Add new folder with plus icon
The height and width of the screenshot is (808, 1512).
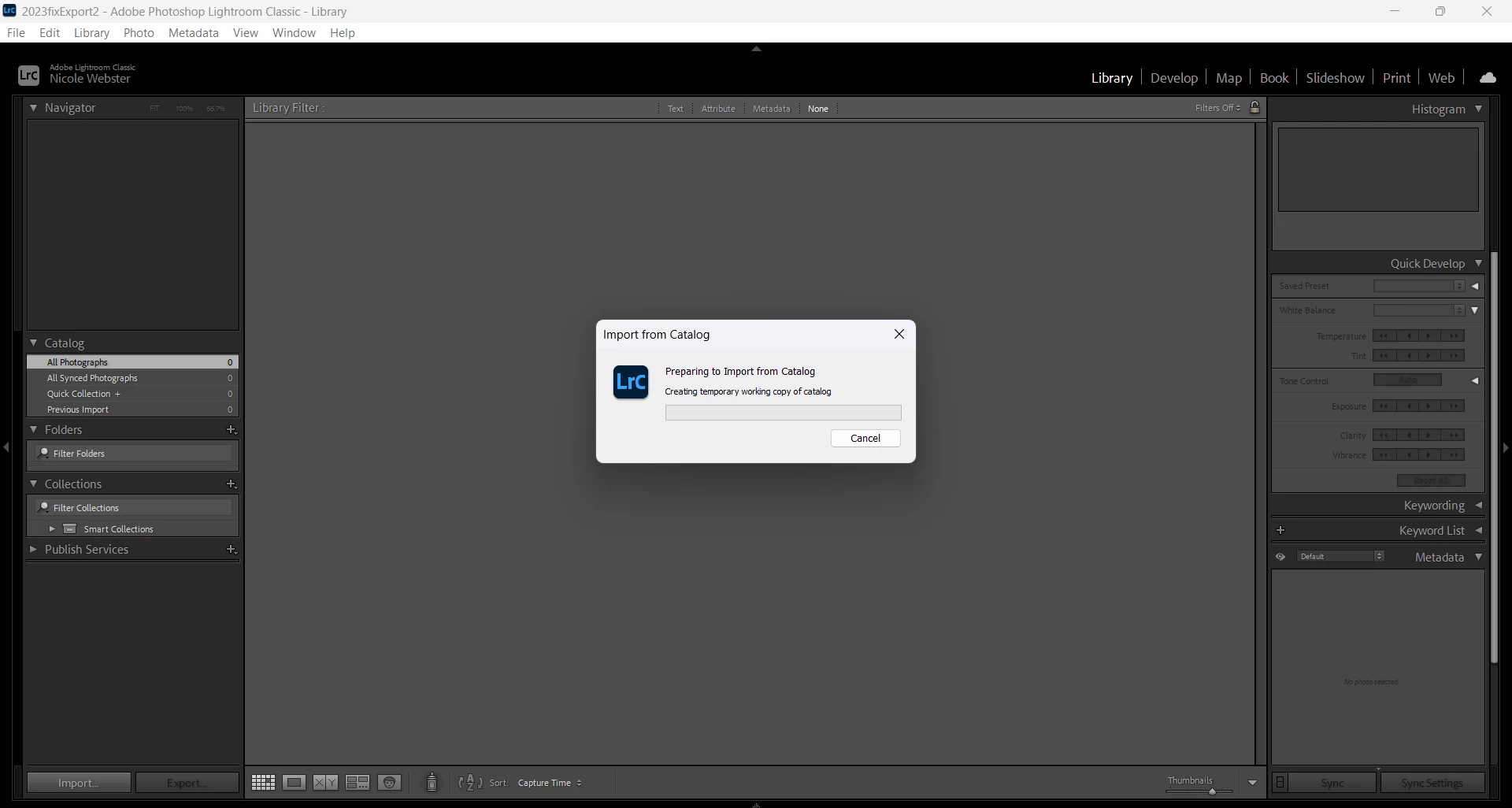click(x=232, y=429)
